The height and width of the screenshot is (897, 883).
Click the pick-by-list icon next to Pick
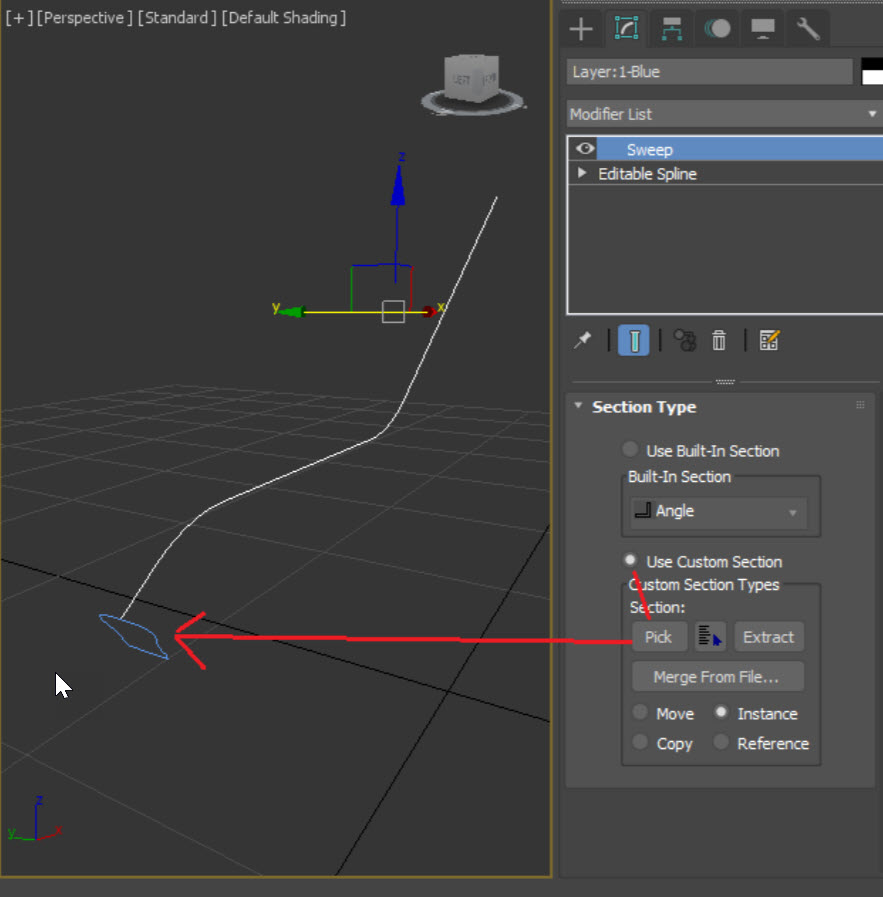(710, 637)
